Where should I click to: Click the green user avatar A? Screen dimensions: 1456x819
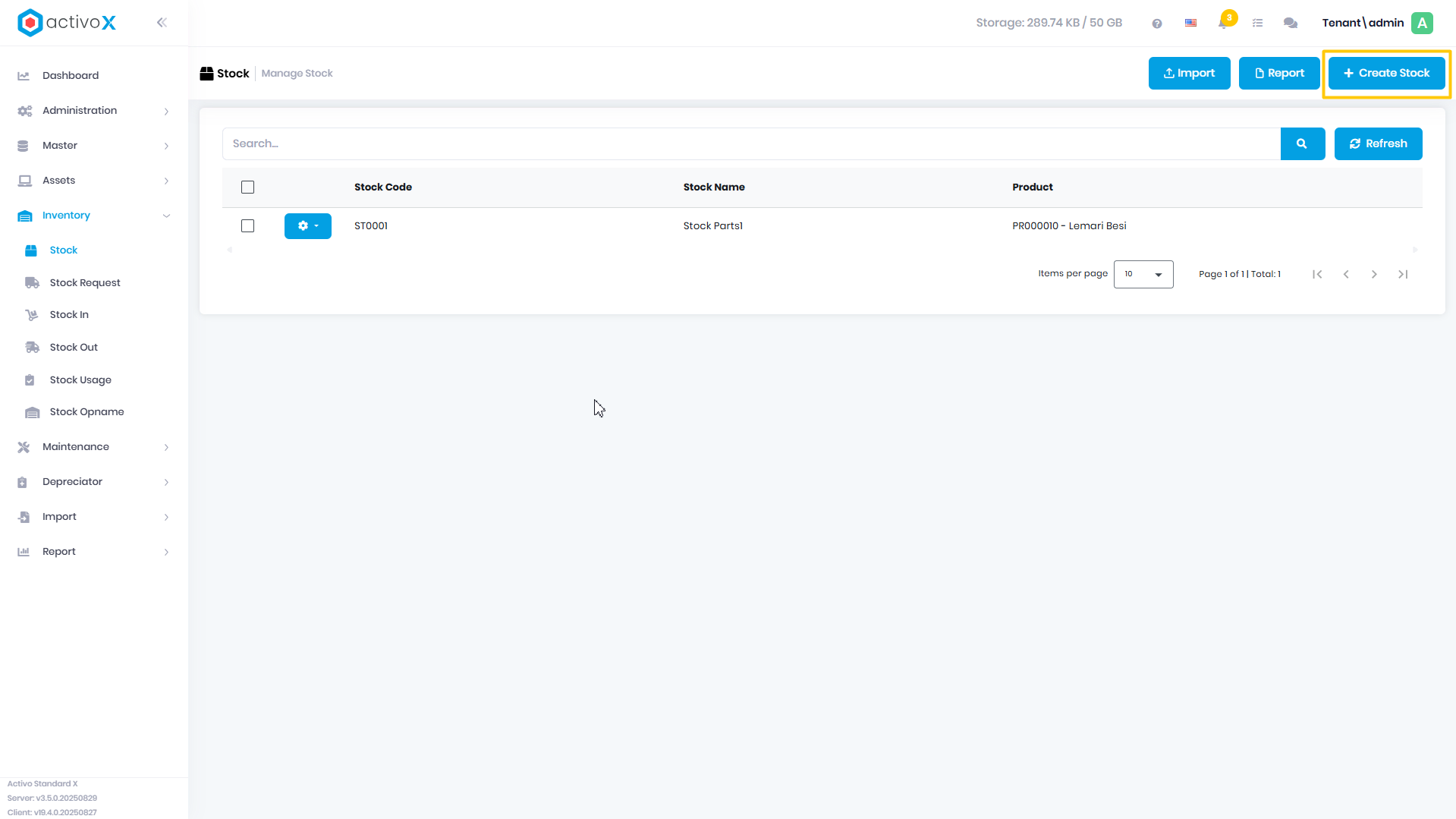pos(1423,23)
